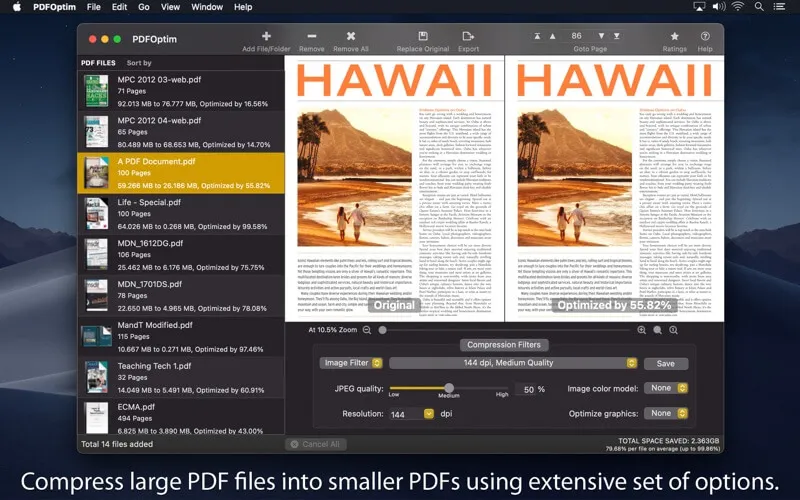Open the 144 dpi, Medium Quality preset dropdown
800x500 pixels.
pos(513,363)
